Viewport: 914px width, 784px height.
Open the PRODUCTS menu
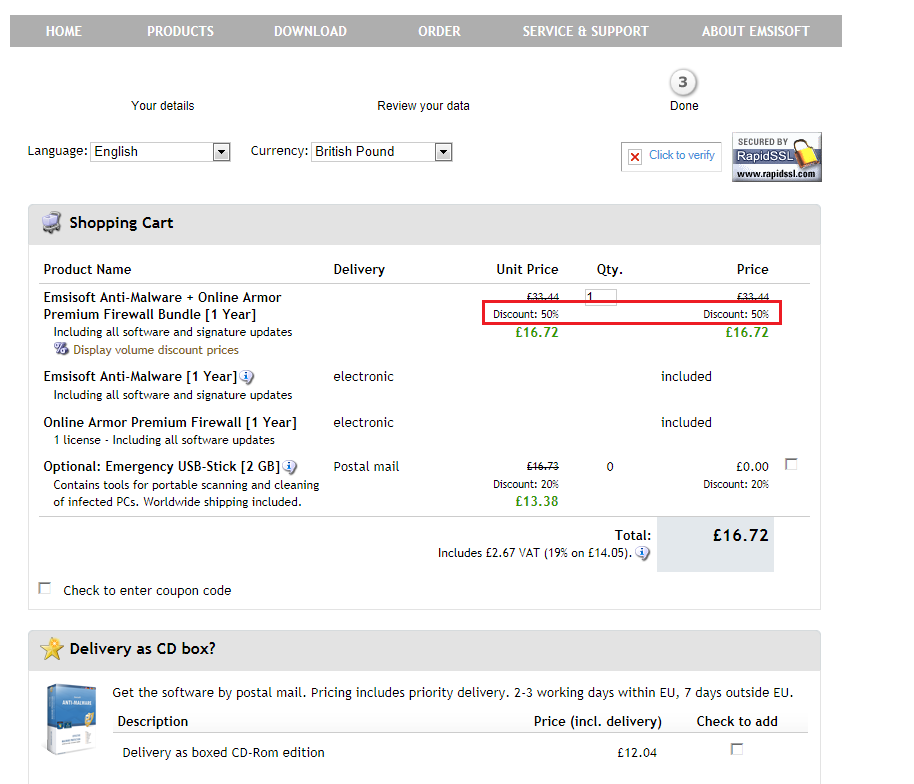180,31
